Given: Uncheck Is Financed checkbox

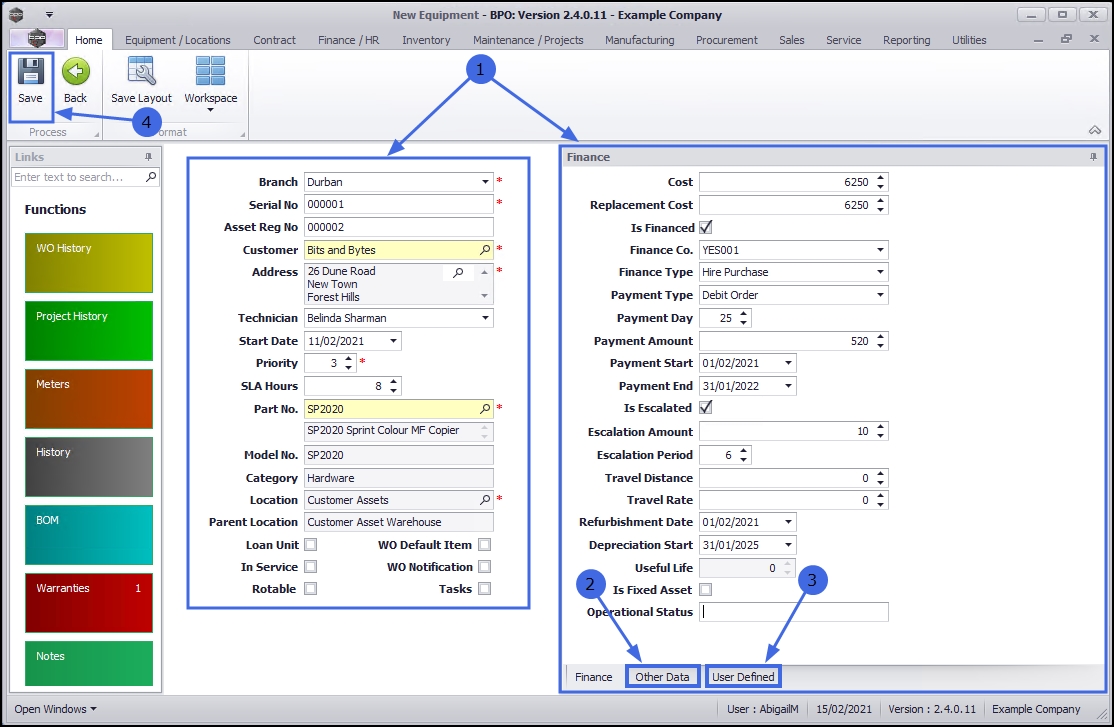Looking at the screenshot, I should click(x=705, y=227).
